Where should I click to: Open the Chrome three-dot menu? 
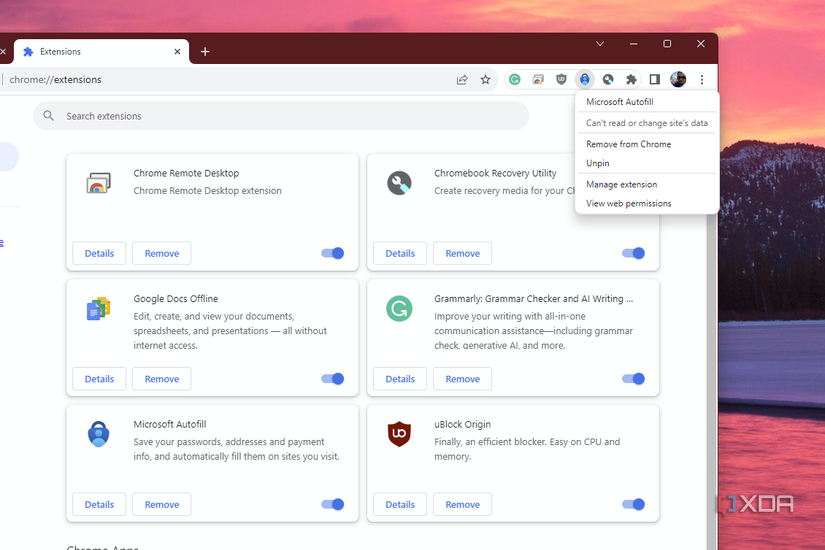click(702, 79)
